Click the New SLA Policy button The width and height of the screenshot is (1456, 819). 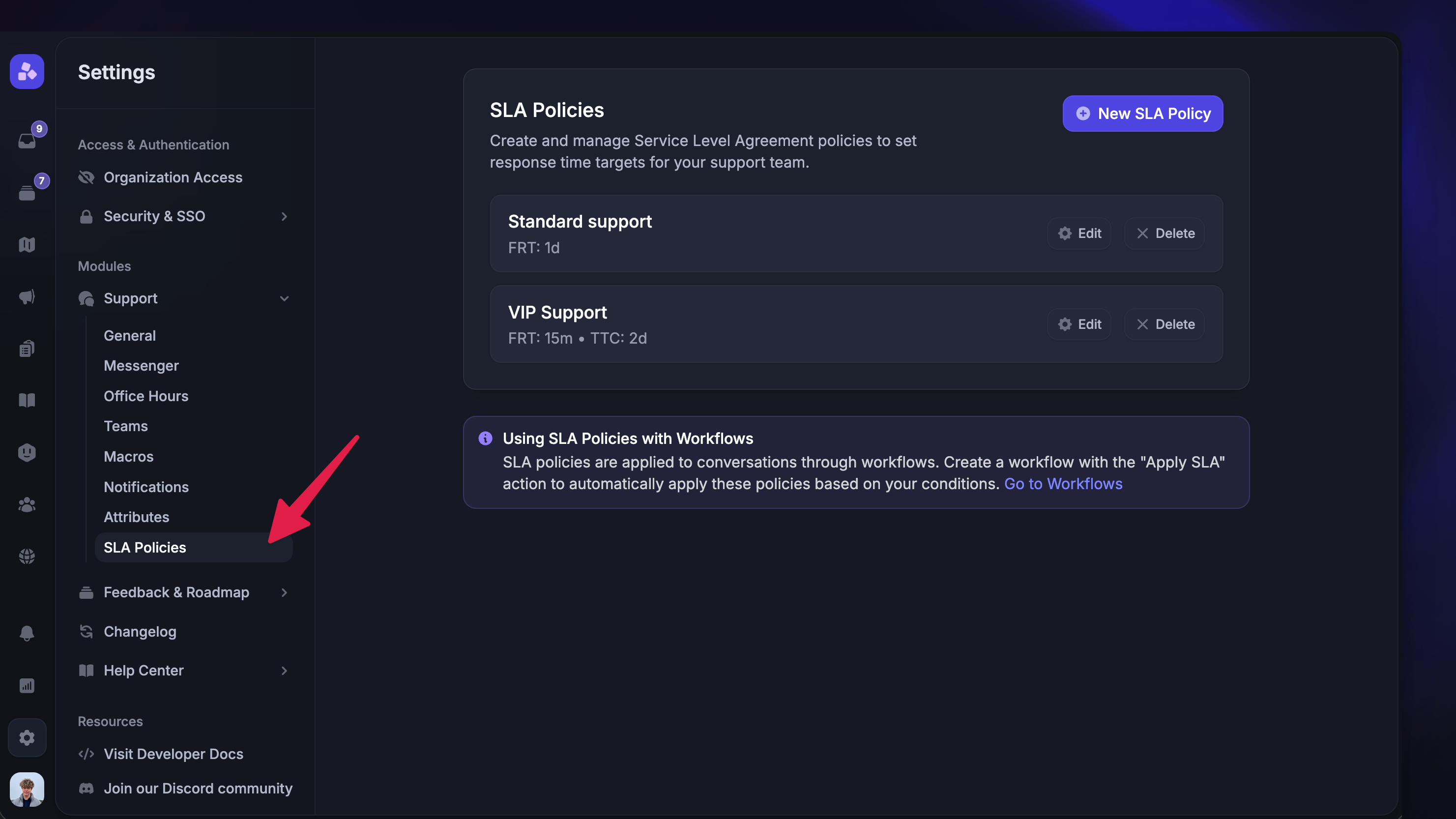click(x=1142, y=113)
